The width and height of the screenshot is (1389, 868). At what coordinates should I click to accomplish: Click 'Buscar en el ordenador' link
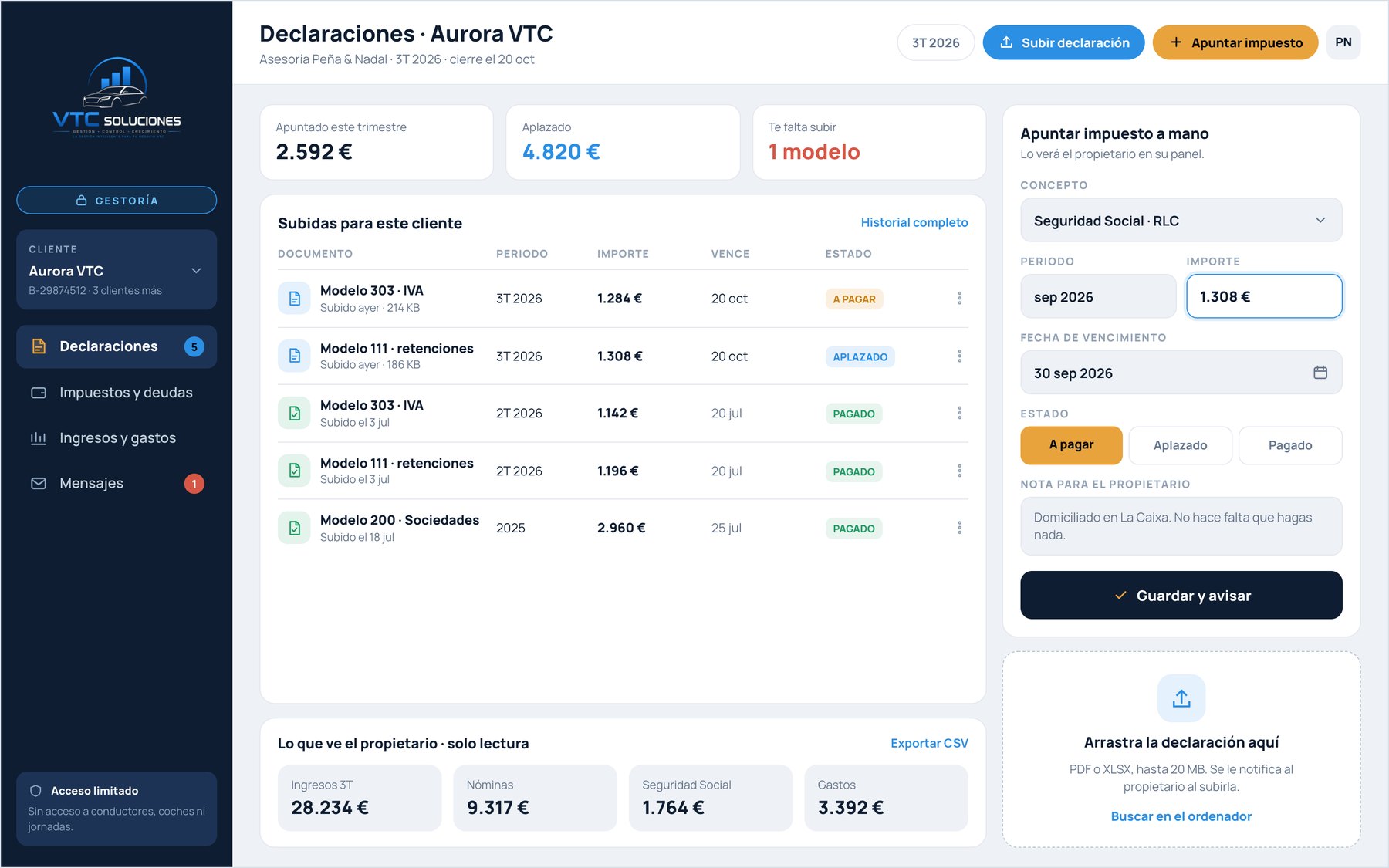click(1181, 816)
